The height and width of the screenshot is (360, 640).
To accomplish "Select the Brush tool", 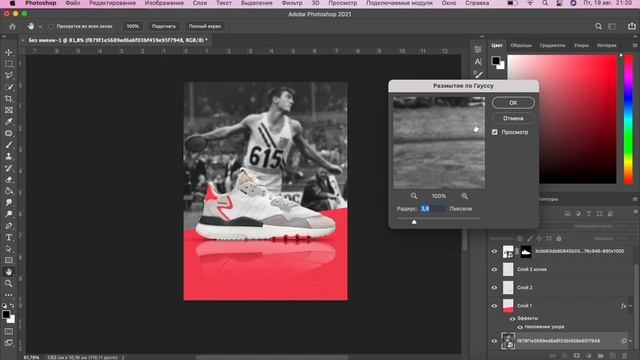I will pyautogui.click(x=9, y=145).
